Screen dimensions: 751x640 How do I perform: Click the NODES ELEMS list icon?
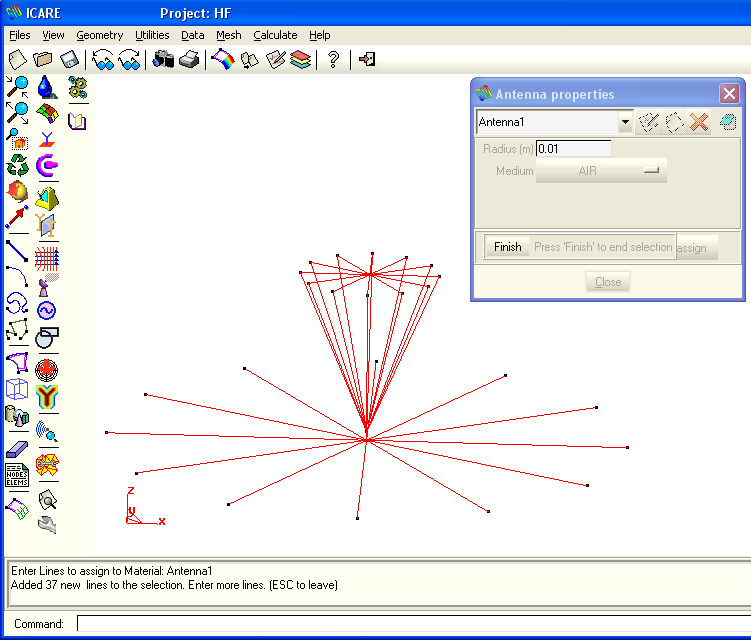click(x=17, y=475)
